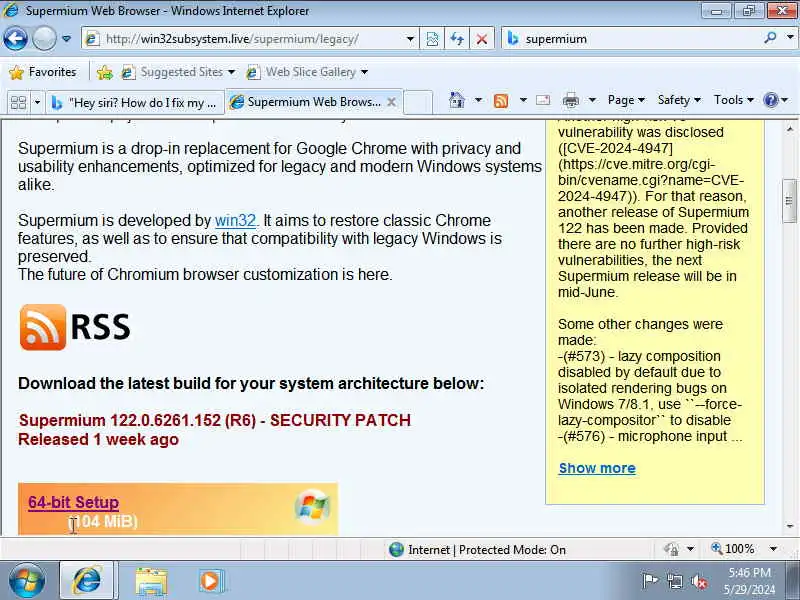Image resolution: width=800 pixels, height=600 pixels.
Task: Click the Read Mail toolbar icon
Action: point(543,100)
